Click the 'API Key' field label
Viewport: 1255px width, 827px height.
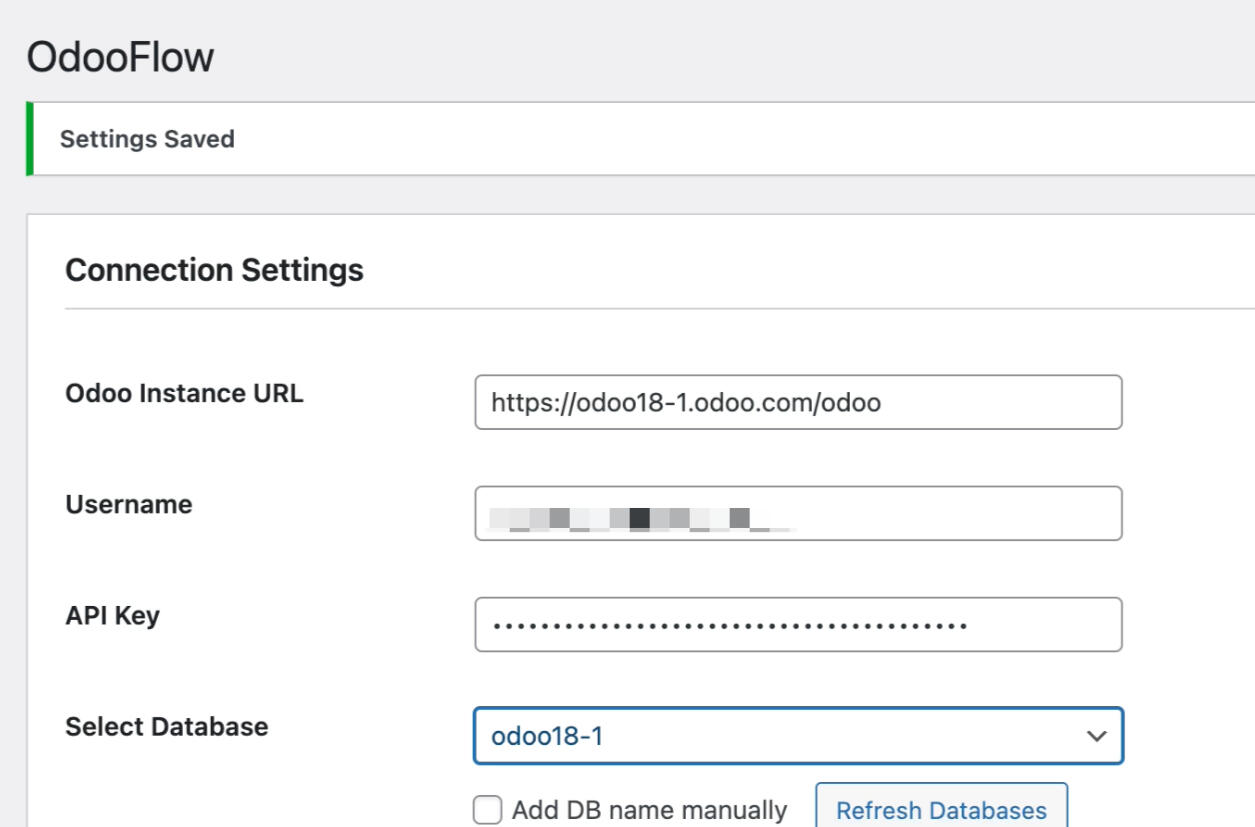pyautogui.click(x=112, y=615)
